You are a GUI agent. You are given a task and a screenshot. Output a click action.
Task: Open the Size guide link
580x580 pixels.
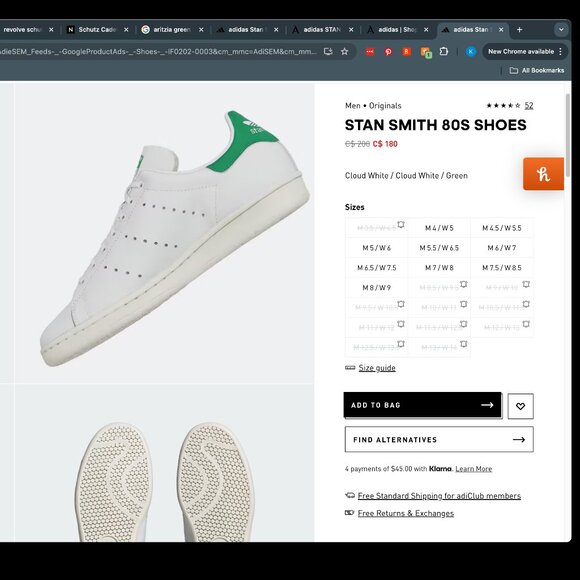click(377, 368)
